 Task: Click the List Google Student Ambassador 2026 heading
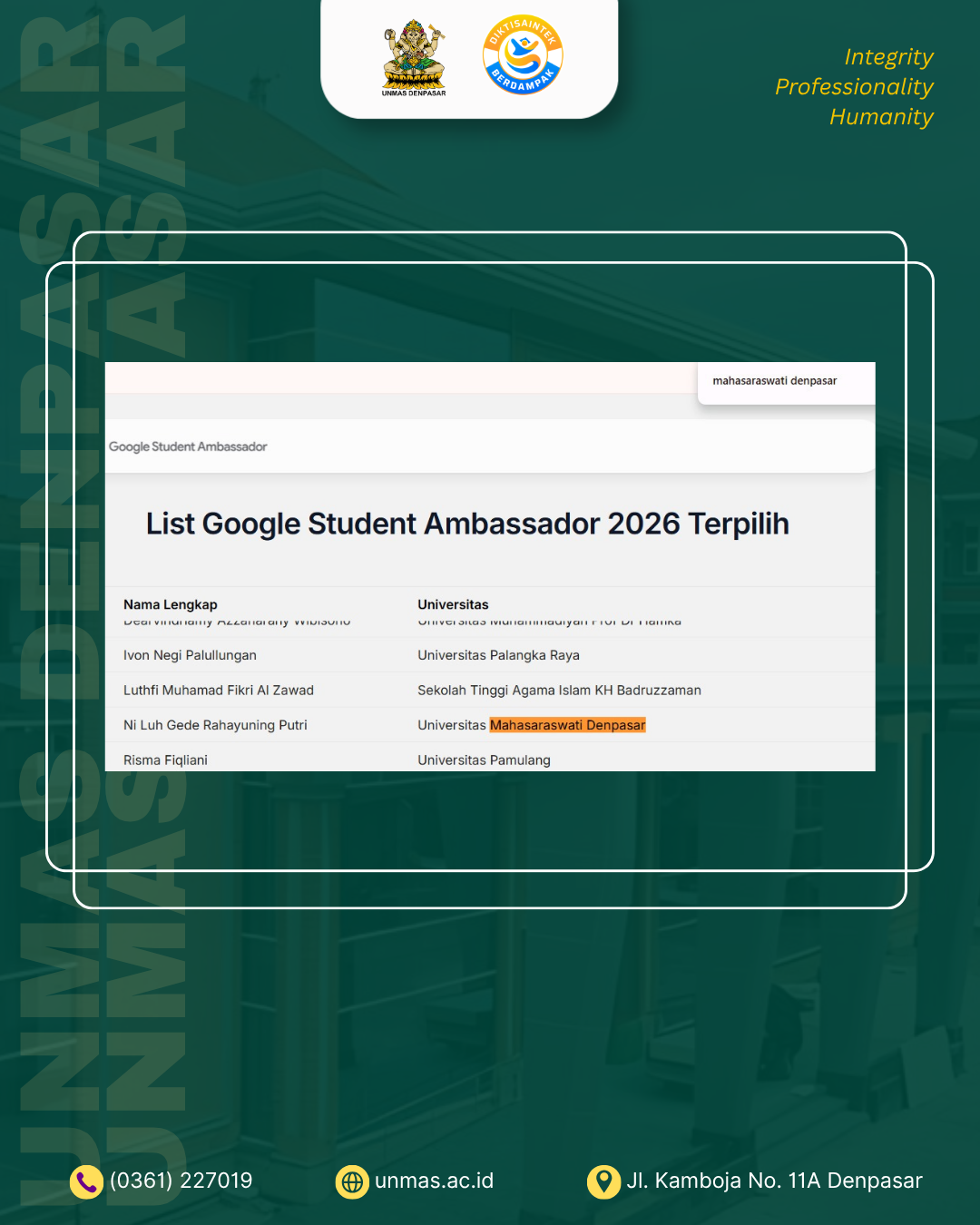(x=468, y=524)
